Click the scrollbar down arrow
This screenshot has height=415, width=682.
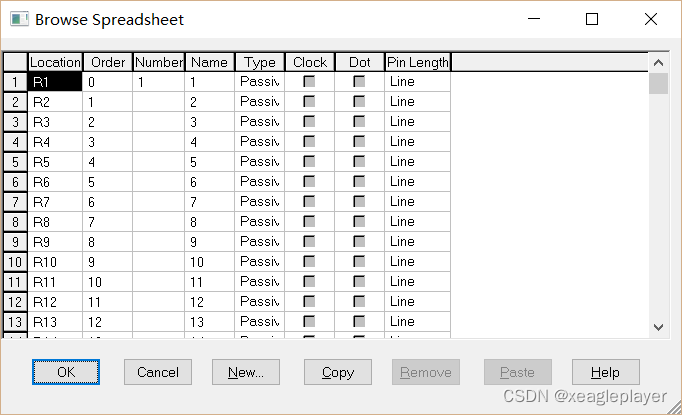click(x=659, y=327)
